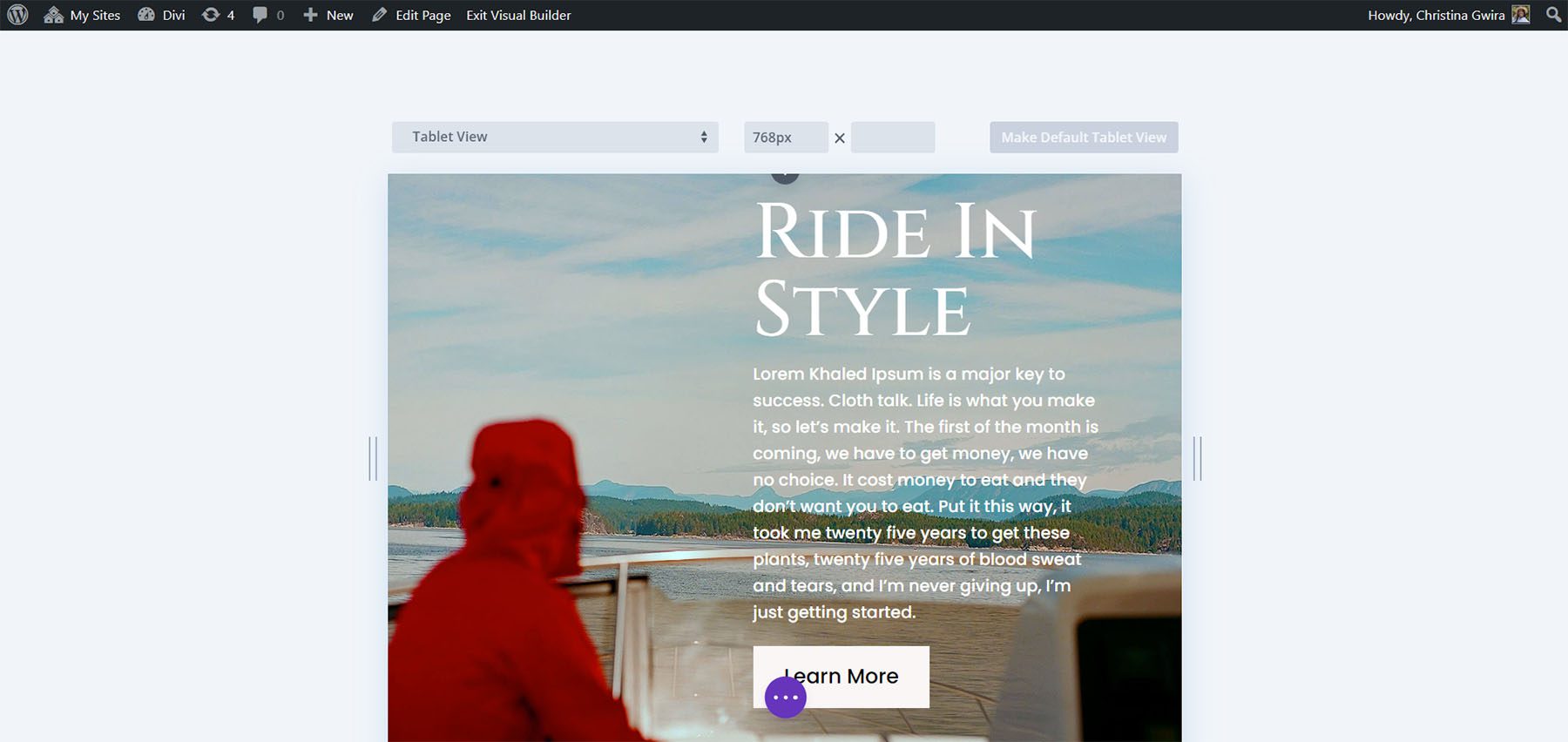Screen dimensions: 1568x742
Task: Click Make Default Tablet View button
Action: point(1083,138)
